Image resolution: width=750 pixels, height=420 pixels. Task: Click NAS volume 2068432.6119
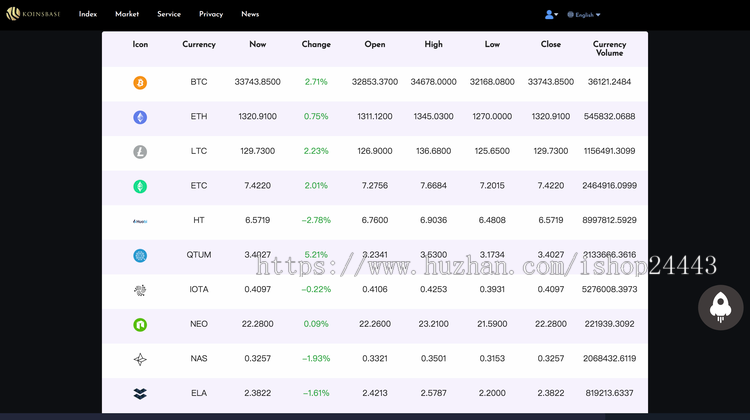click(x=609, y=358)
